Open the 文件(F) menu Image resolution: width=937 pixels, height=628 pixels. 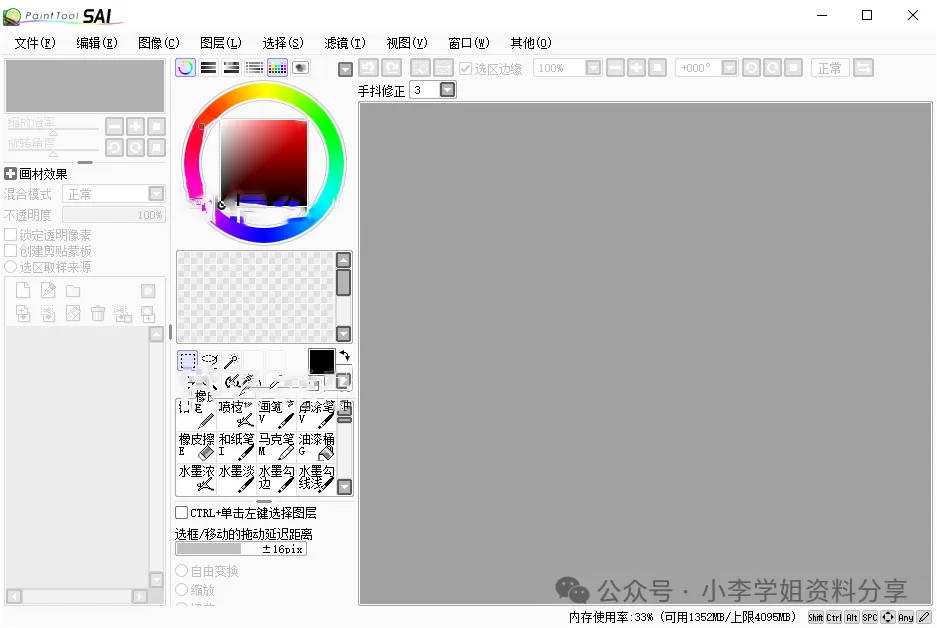tap(35, 43)
